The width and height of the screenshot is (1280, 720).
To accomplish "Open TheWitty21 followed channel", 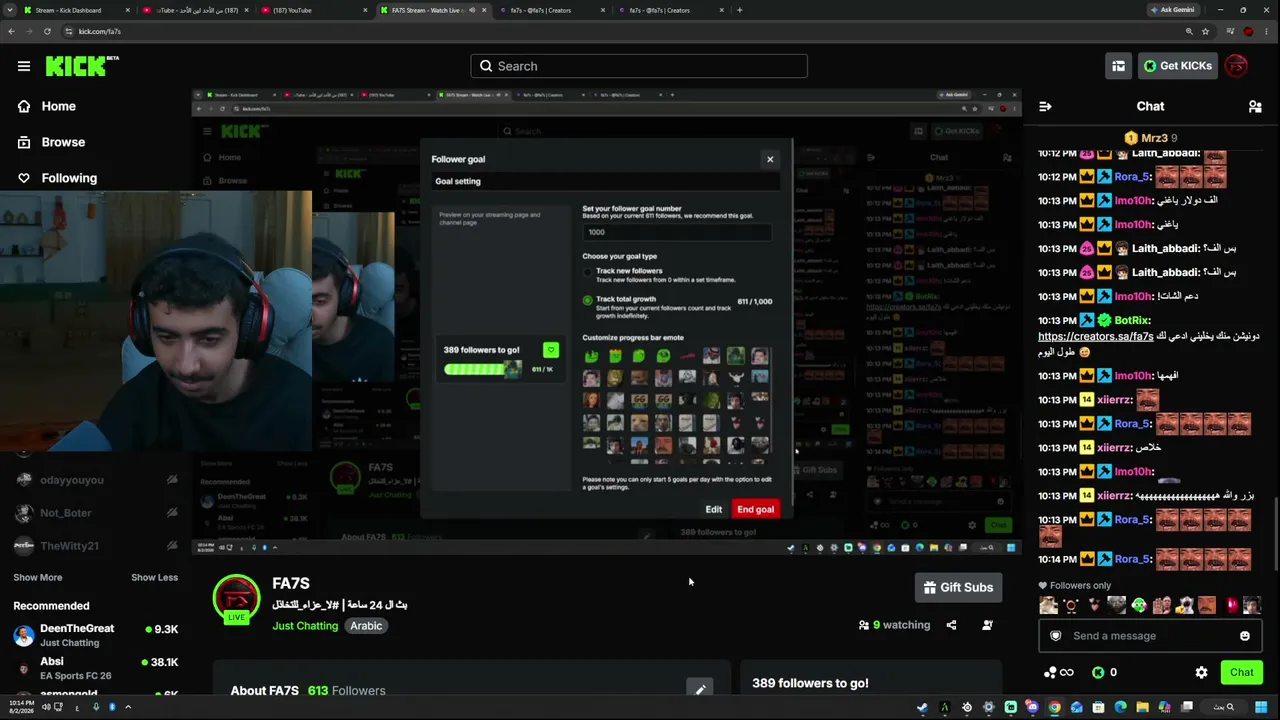I will pos(96,546).
